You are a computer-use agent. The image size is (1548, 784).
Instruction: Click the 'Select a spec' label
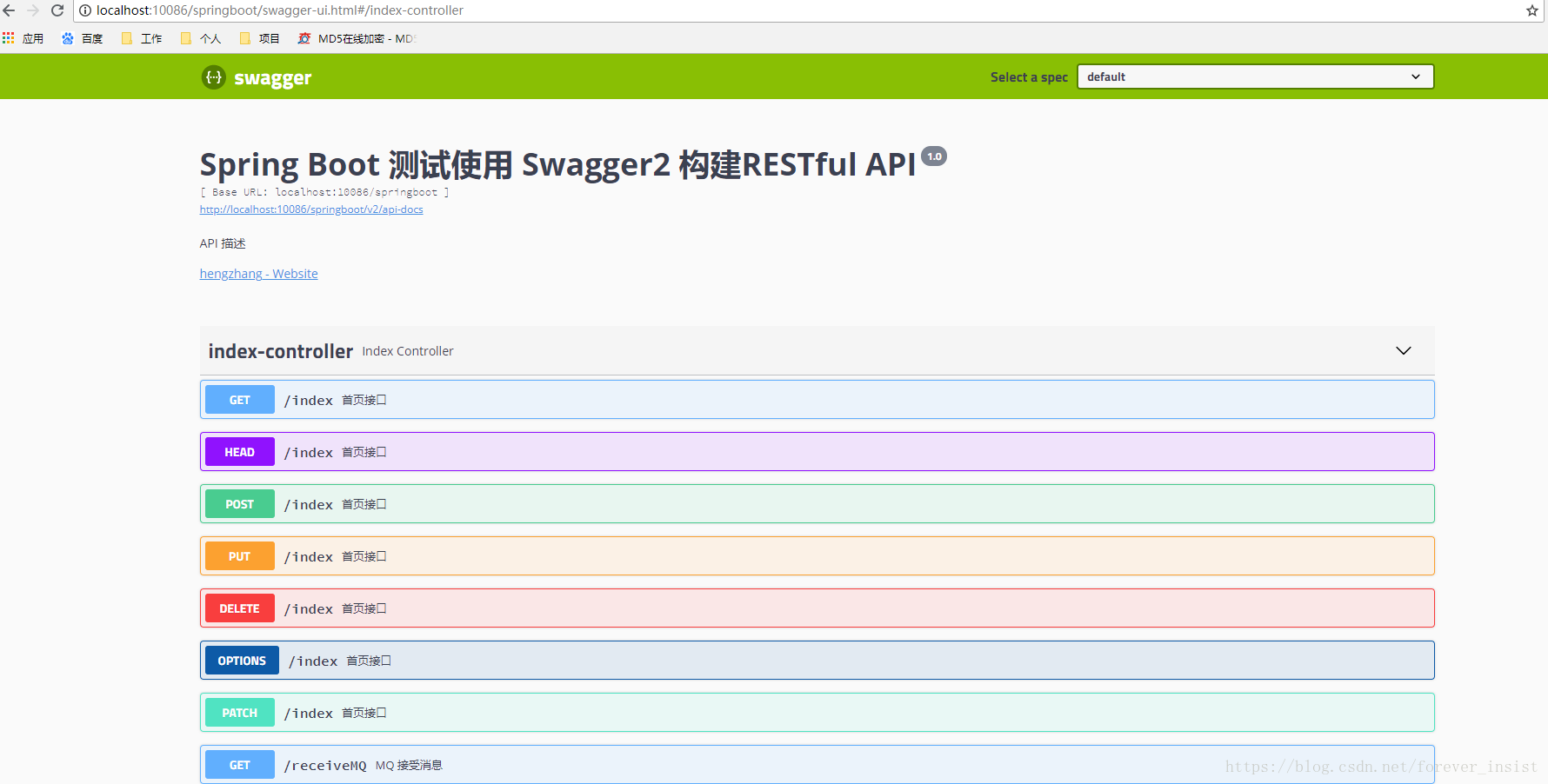click(1029, 77)
